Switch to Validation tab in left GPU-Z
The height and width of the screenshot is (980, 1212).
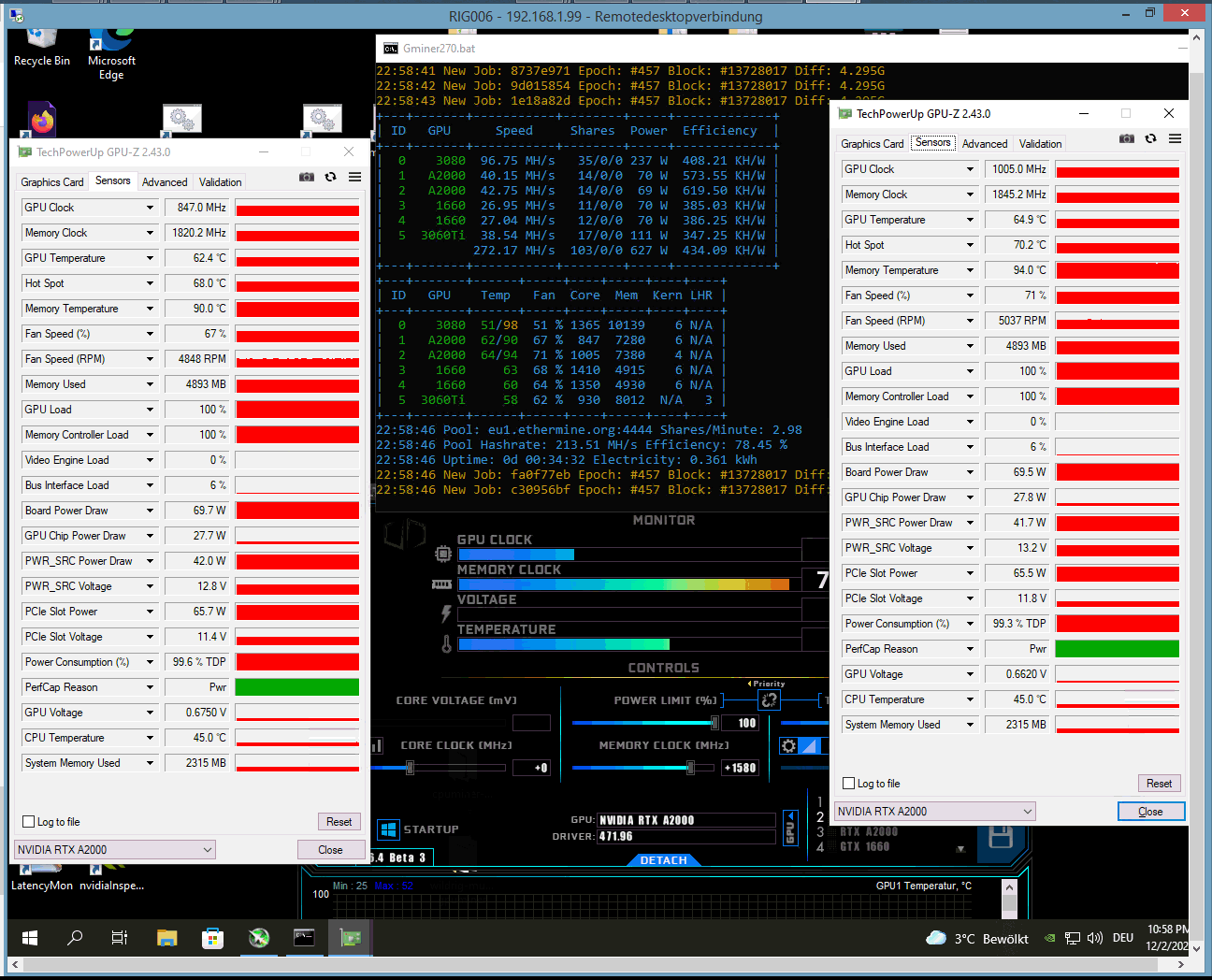tap(221, 182)
